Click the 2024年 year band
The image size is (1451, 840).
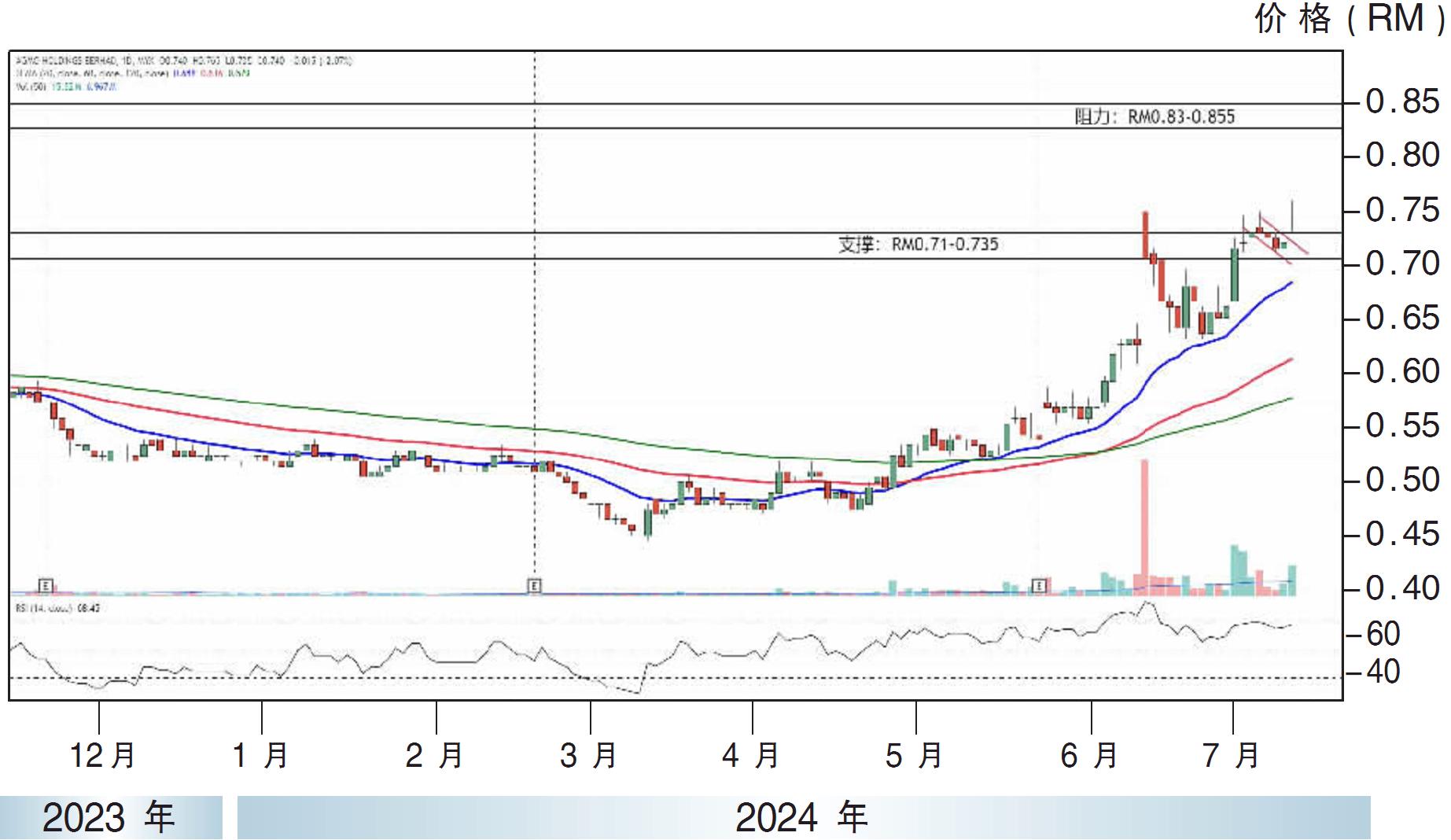point(804,817)
